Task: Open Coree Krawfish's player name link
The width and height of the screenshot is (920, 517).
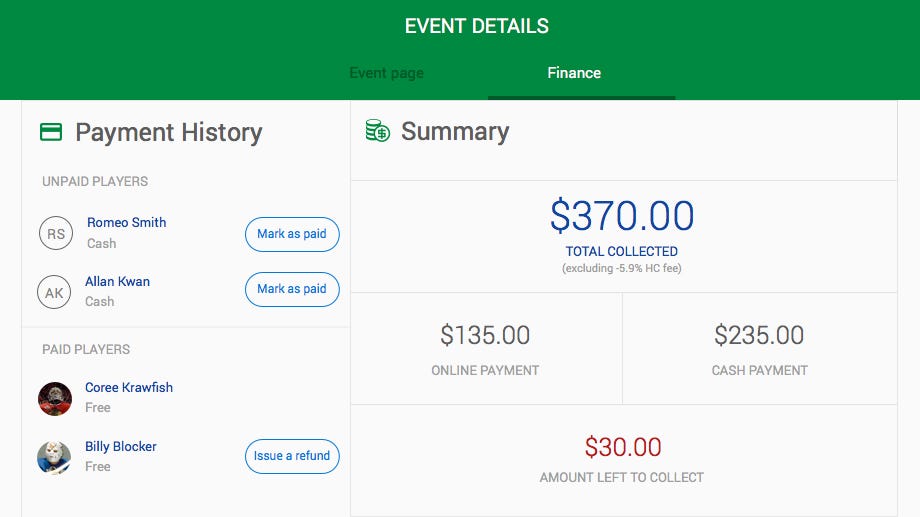Action: click(129, 387)
